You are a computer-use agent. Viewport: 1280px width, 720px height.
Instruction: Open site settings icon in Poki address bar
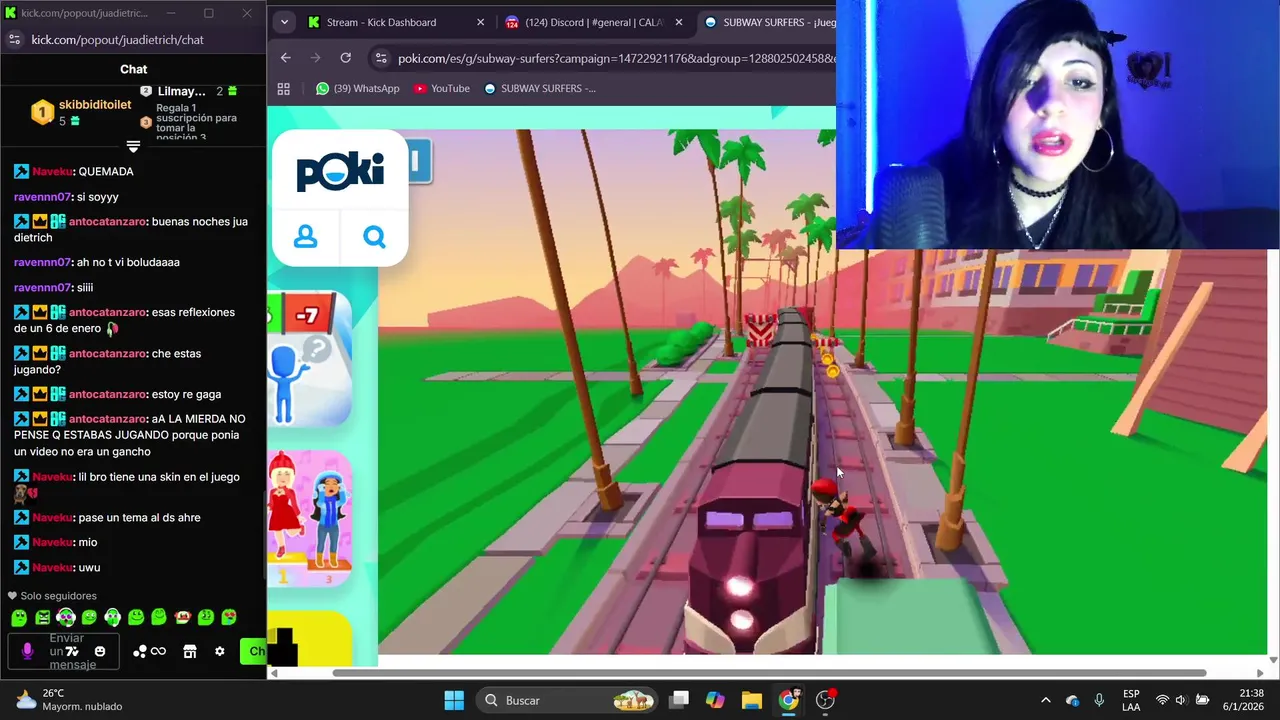tap(380, 58)
